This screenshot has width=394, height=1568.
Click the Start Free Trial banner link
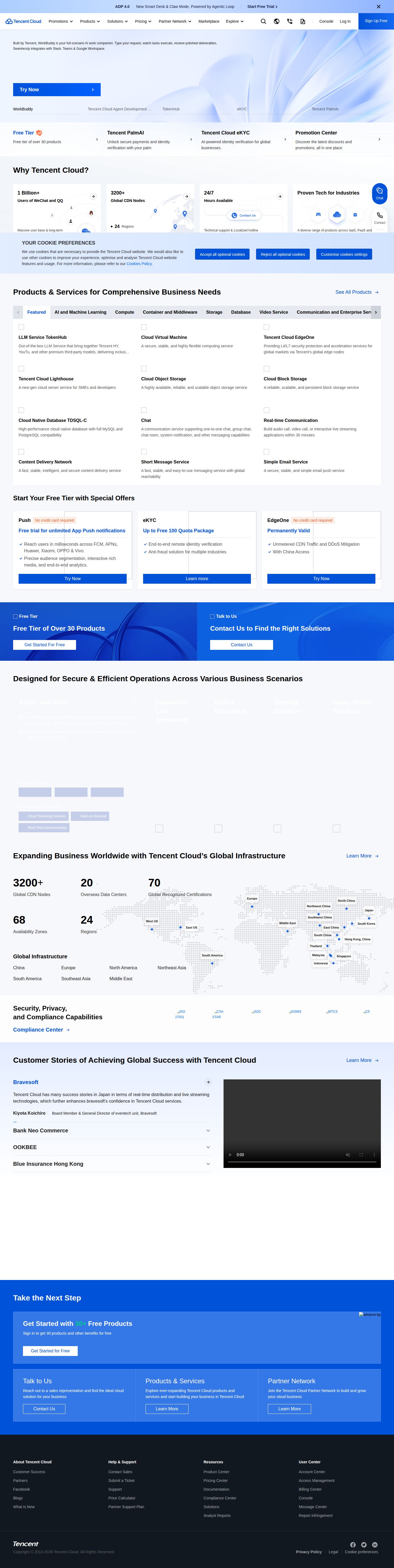[262, 7]
